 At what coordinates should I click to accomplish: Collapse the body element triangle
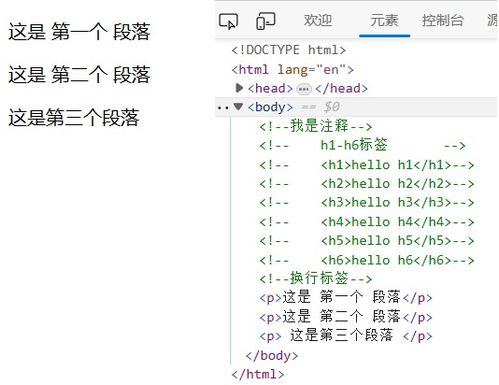click(238, 106)
